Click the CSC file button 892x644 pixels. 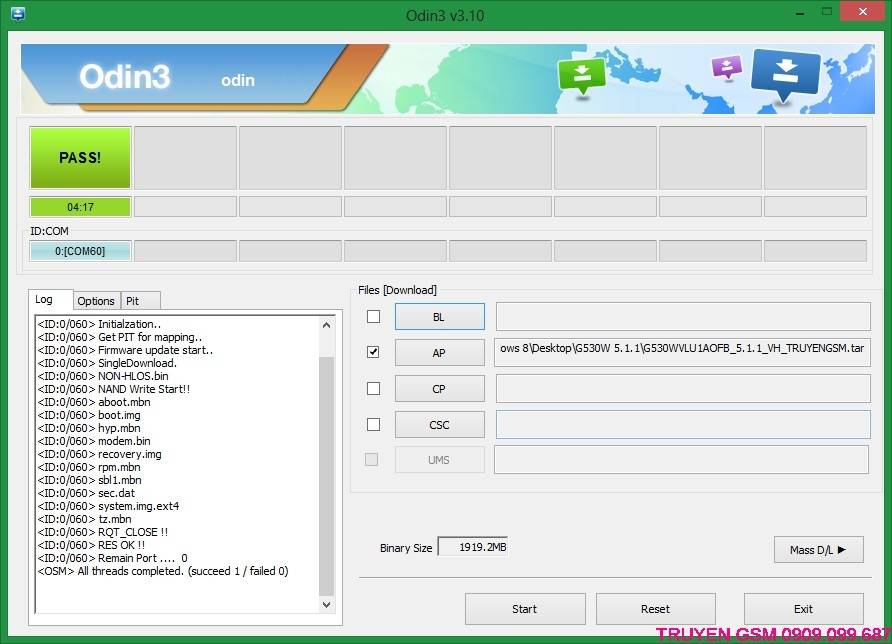[440, 424]
